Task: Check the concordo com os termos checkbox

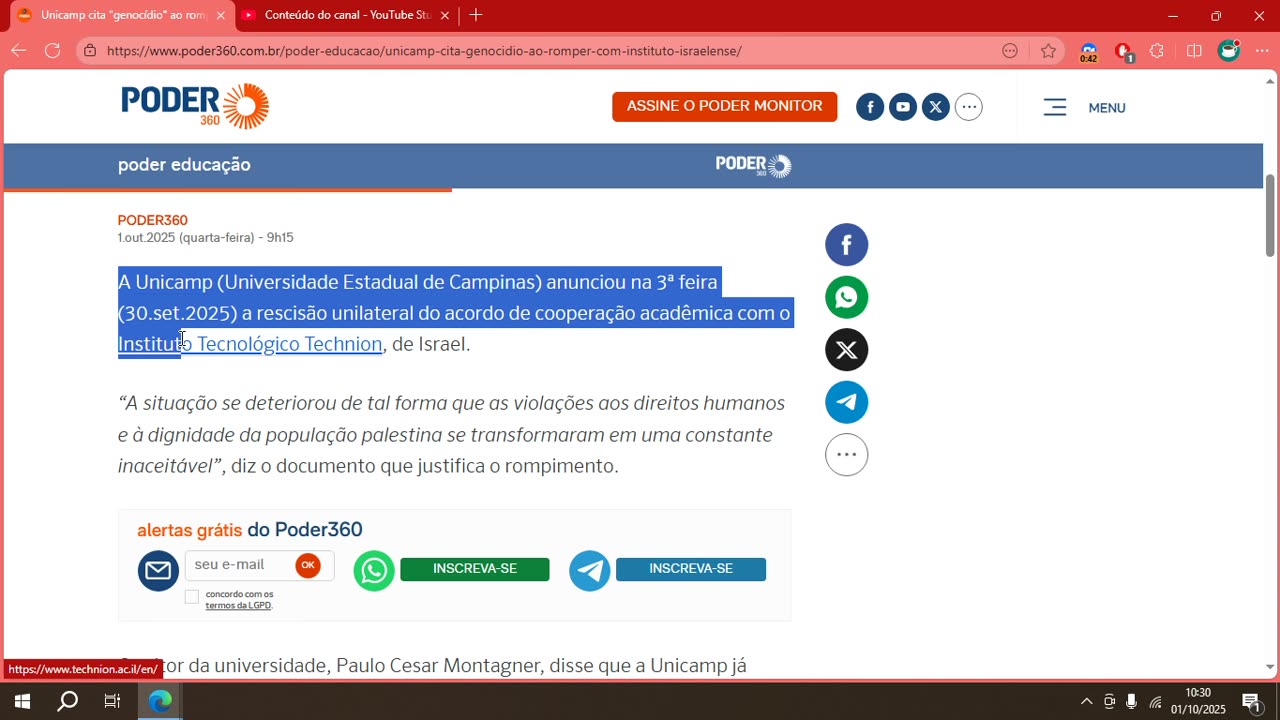Action: click(x=192, y=597)
